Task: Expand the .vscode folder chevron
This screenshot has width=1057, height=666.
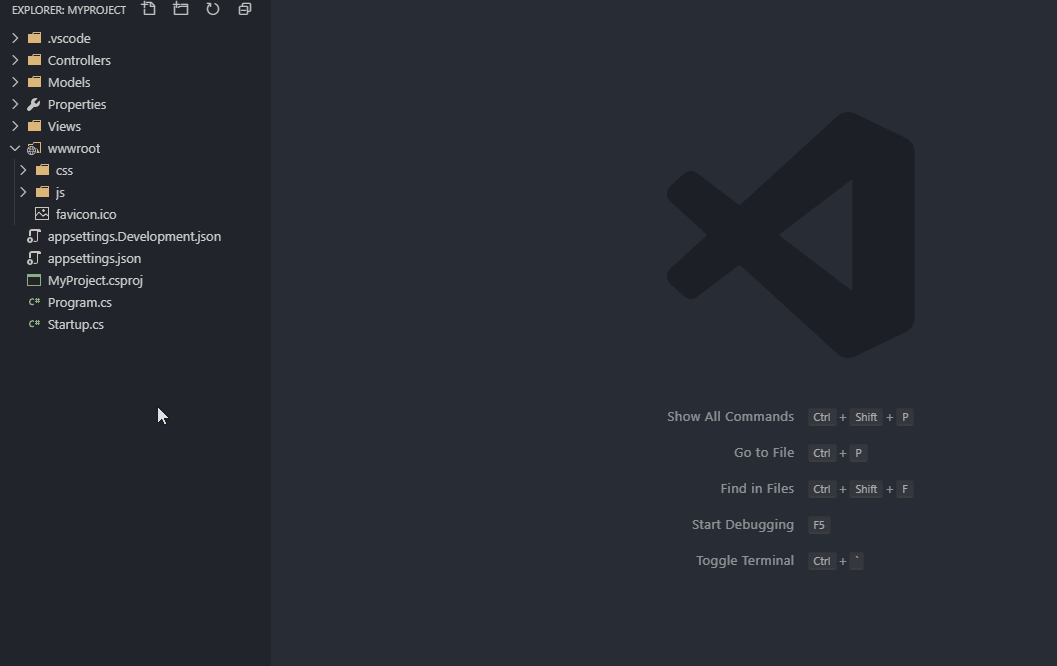Action: (15, 38)
